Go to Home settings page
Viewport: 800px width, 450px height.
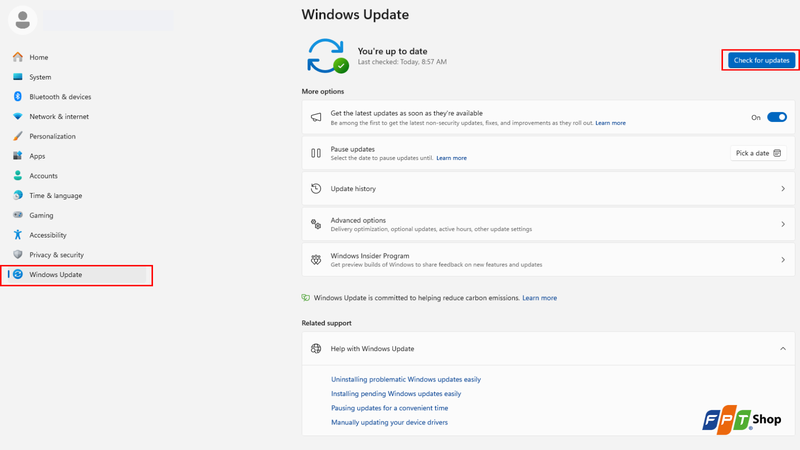tap(39, 57)
